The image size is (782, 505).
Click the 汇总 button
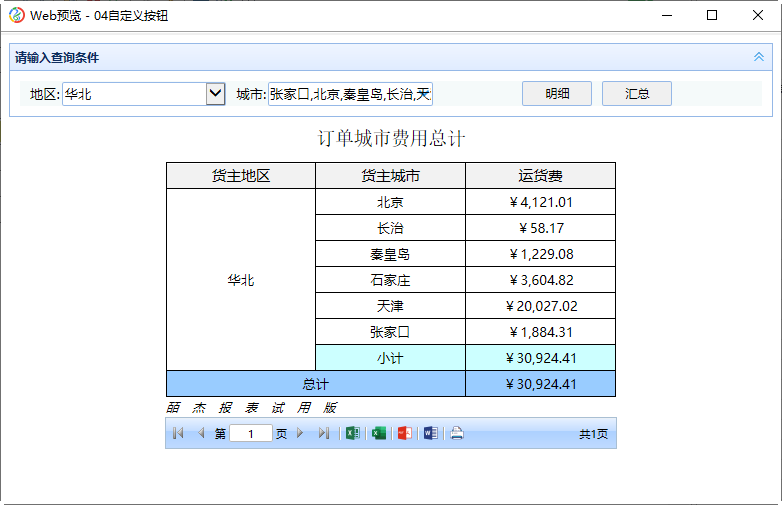[x=637, y=94]
